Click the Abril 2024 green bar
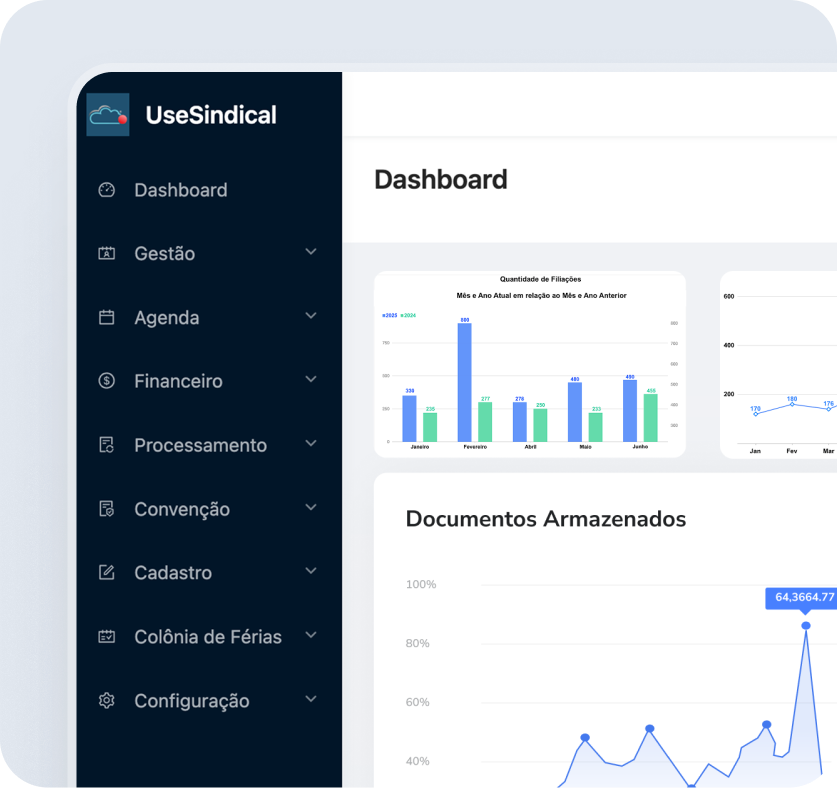Image resolution: width=837 pixels, height=788 pixels. 540,425
